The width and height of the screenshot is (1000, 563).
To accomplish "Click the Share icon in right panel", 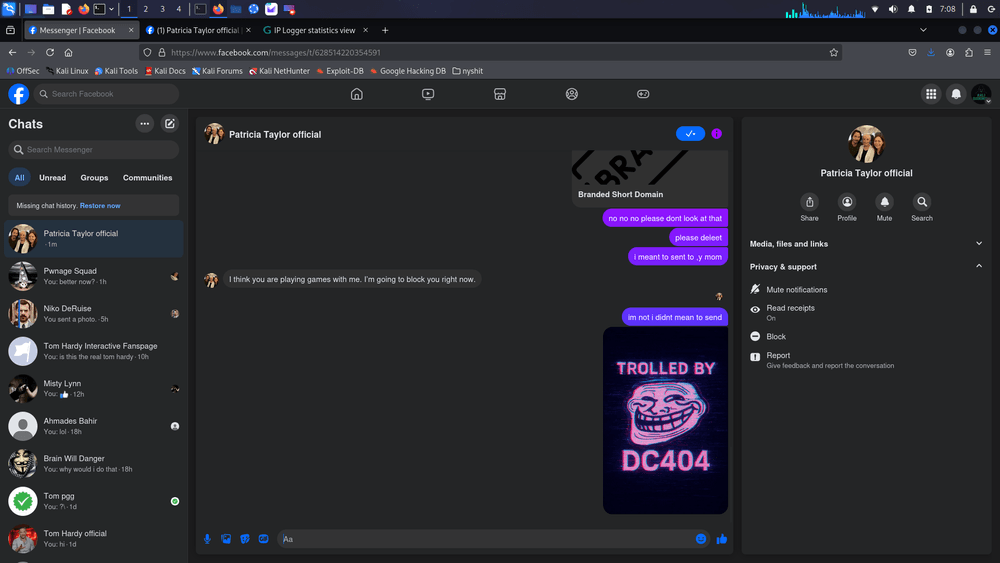I will tap(809, 202).
